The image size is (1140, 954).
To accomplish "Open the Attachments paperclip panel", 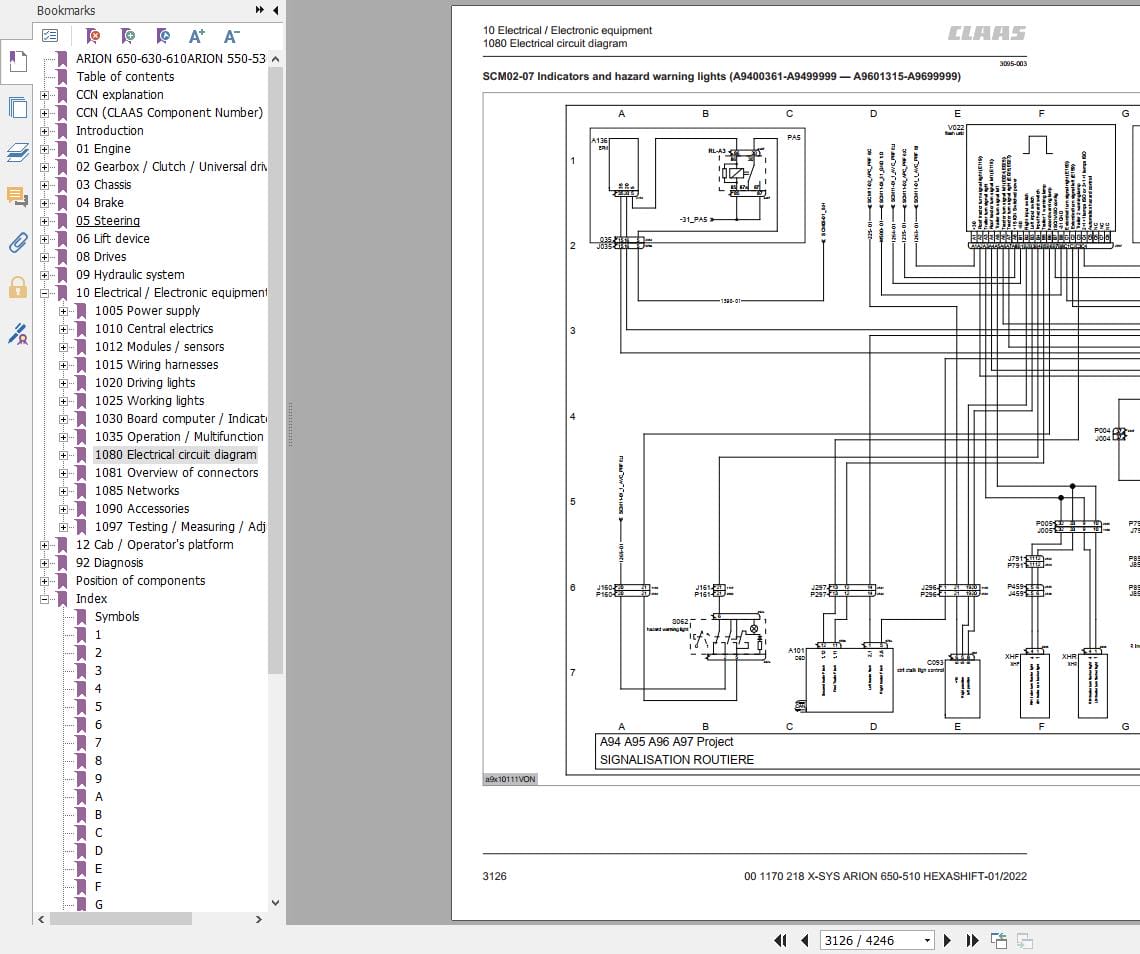I will coord(17,242).
